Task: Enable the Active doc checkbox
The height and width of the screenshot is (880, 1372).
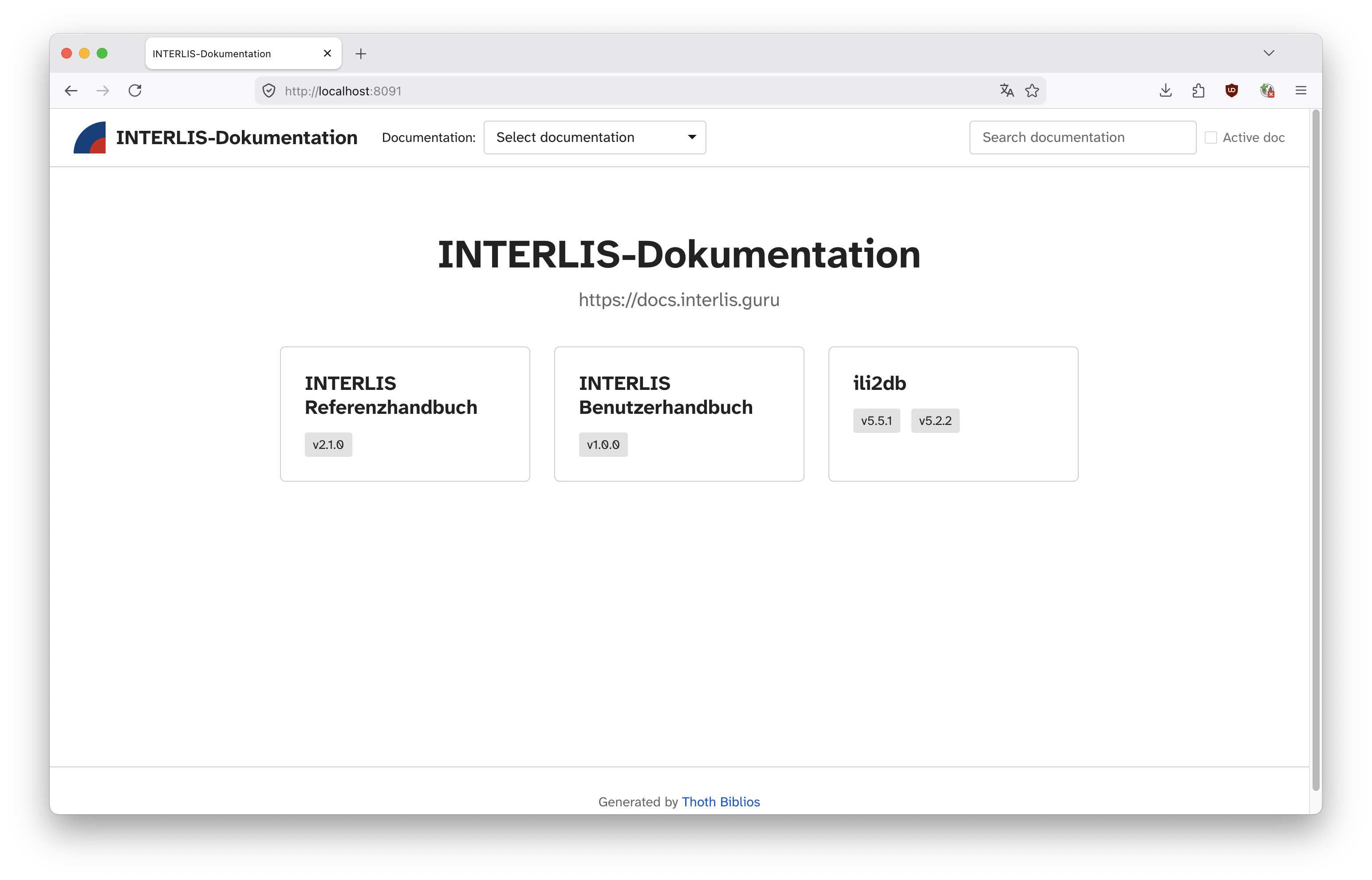Action: [x=1210, y=137]
